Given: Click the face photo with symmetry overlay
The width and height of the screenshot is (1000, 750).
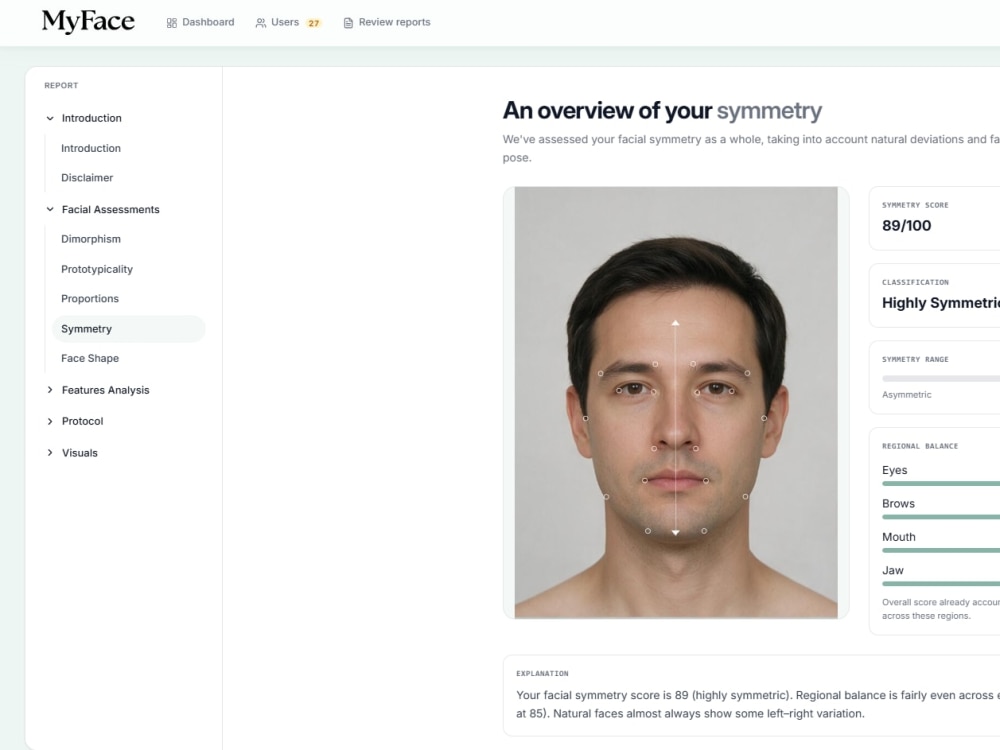Looking at the screenshot, I should coord(676,402).
